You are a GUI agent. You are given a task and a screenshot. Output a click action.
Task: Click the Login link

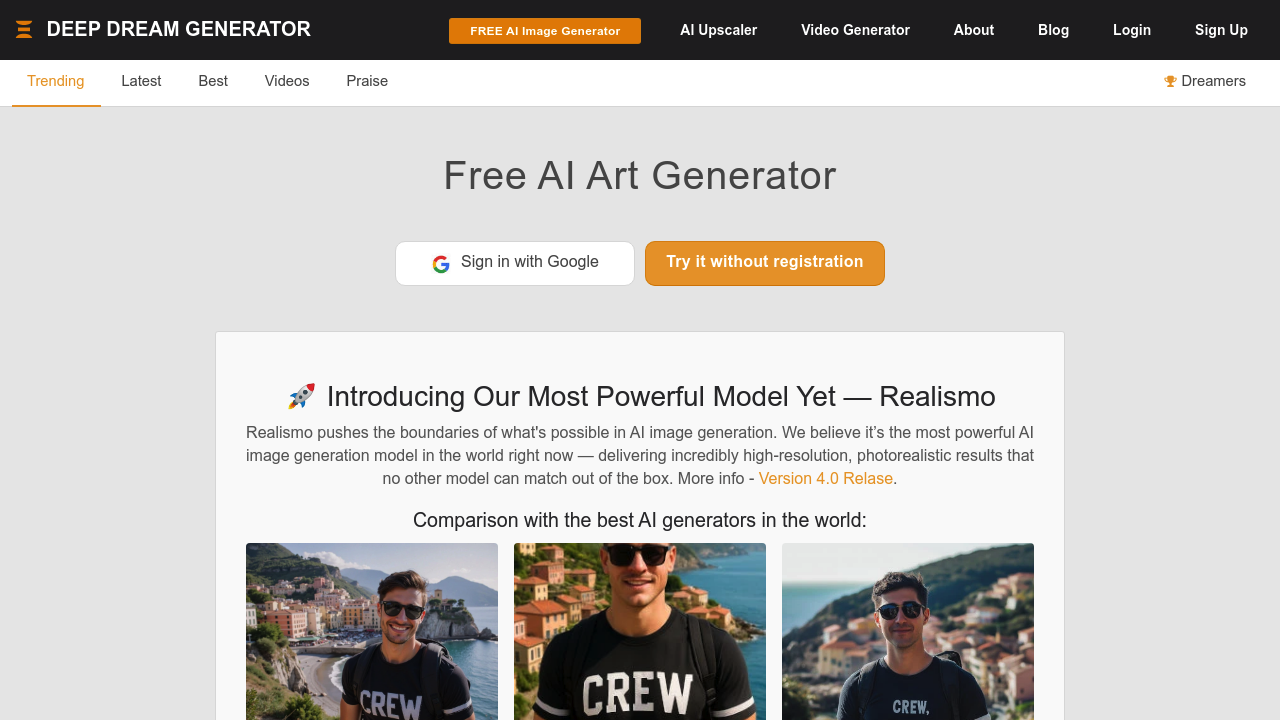[x=1132, y=30]
